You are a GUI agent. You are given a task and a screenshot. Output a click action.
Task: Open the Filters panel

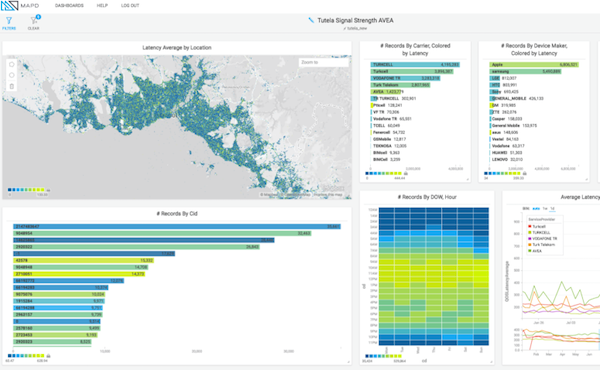tap(9, 23)
